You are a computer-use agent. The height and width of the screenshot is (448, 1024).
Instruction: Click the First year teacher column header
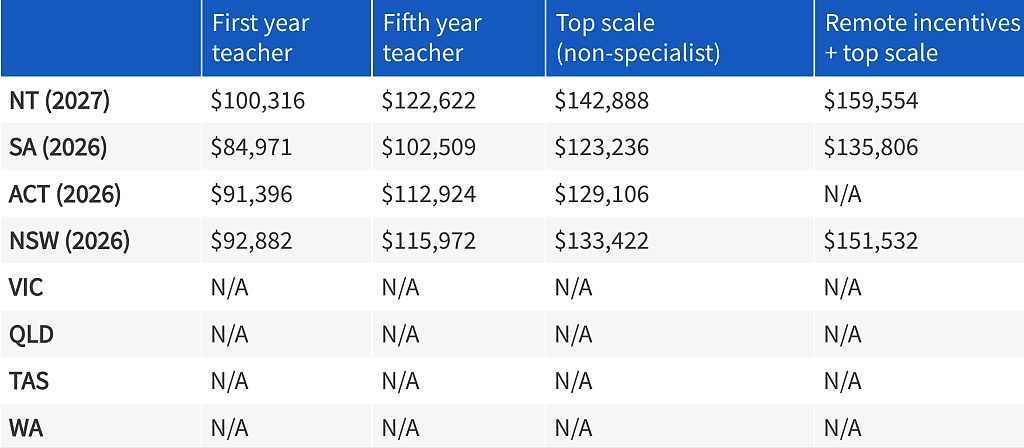pyautogui.click(x=260, y=38)
